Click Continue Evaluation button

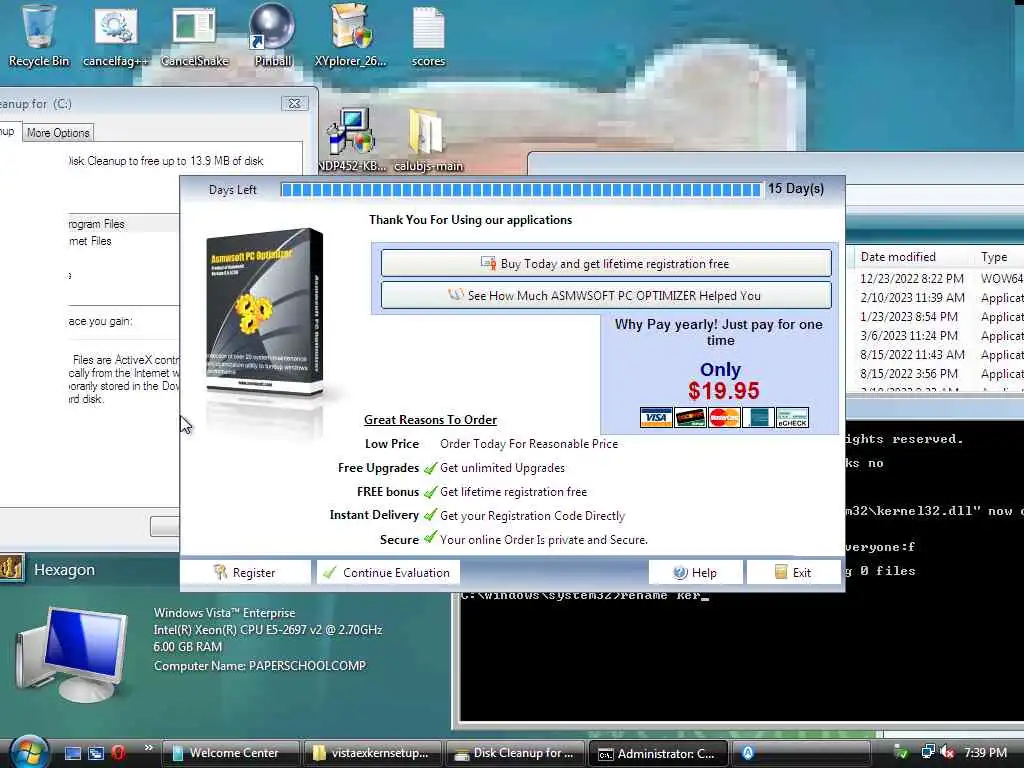(388, 572)
